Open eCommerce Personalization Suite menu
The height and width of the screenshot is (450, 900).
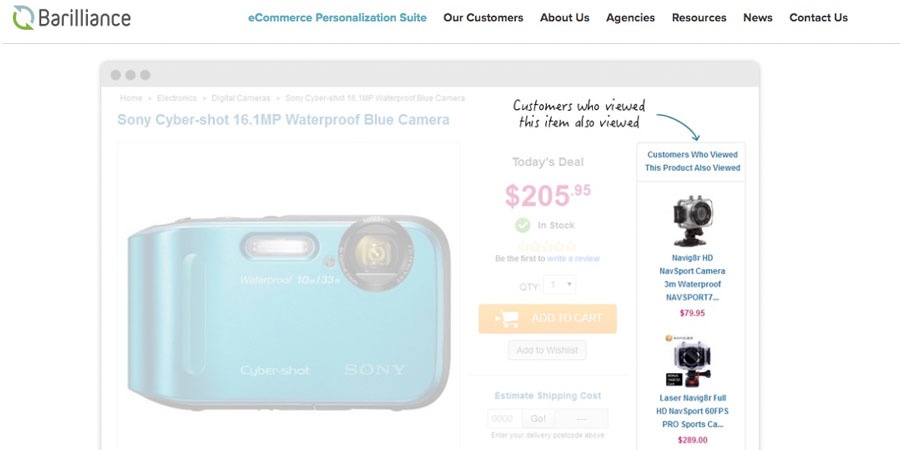point(337,18)
